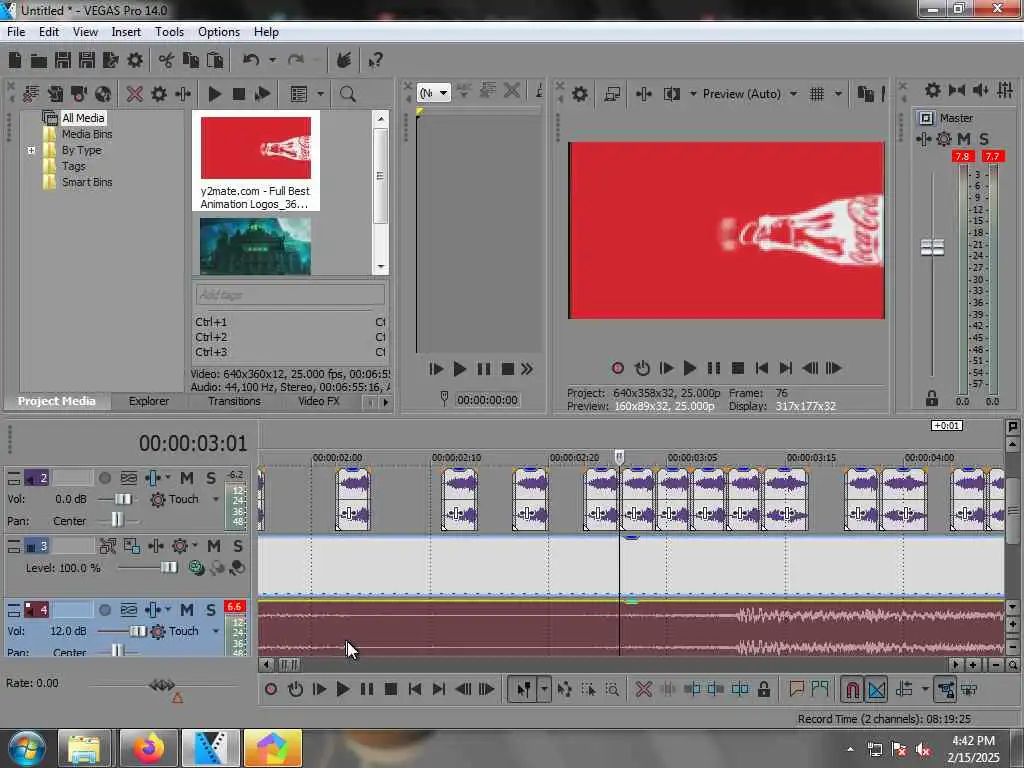Open the Tools menu
Screen dimensions: 1024x768
click(x=169, y=32)
